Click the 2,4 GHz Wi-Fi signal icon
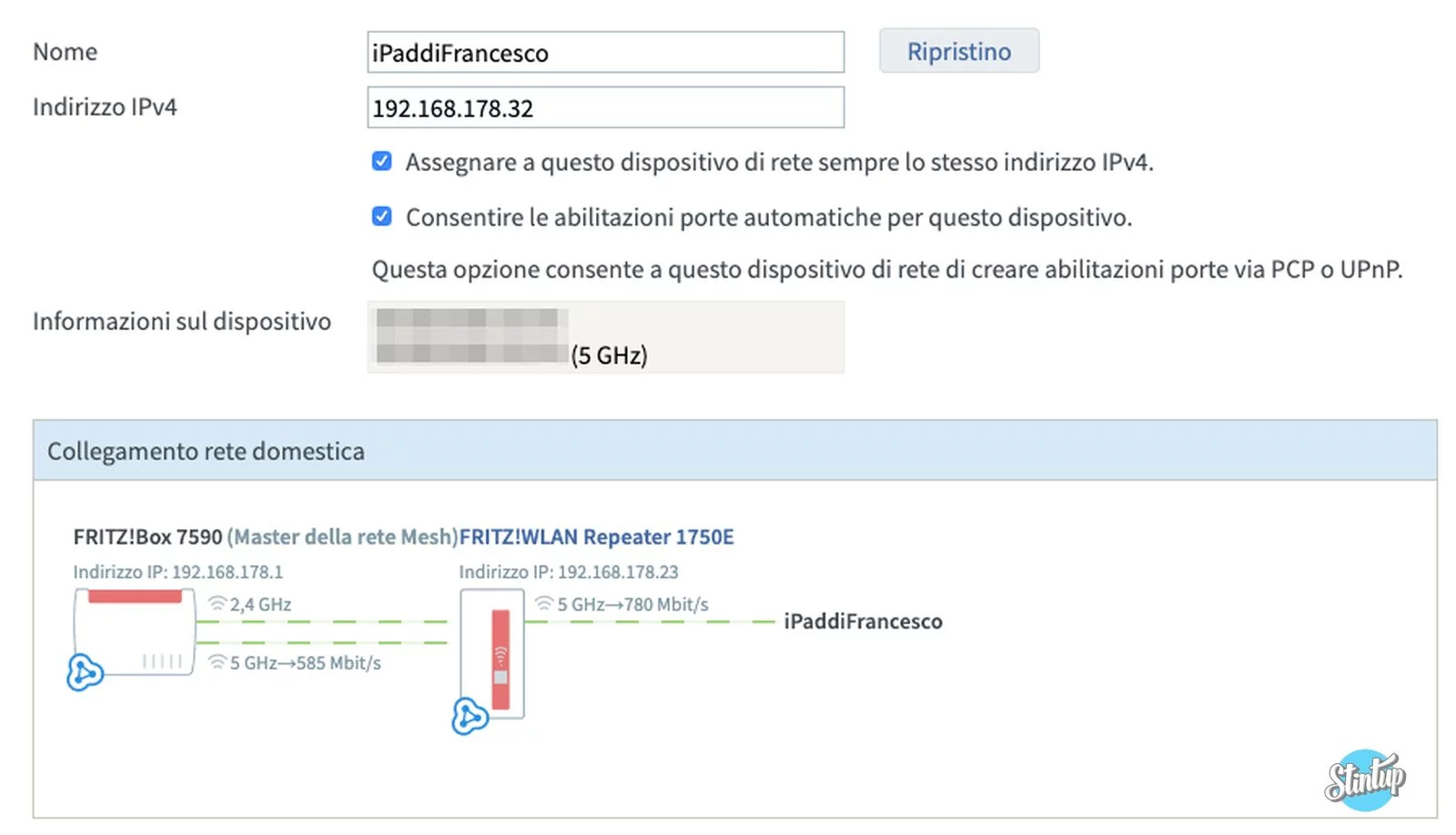This screenshot has height=835, width=1456. pos(215,601)
